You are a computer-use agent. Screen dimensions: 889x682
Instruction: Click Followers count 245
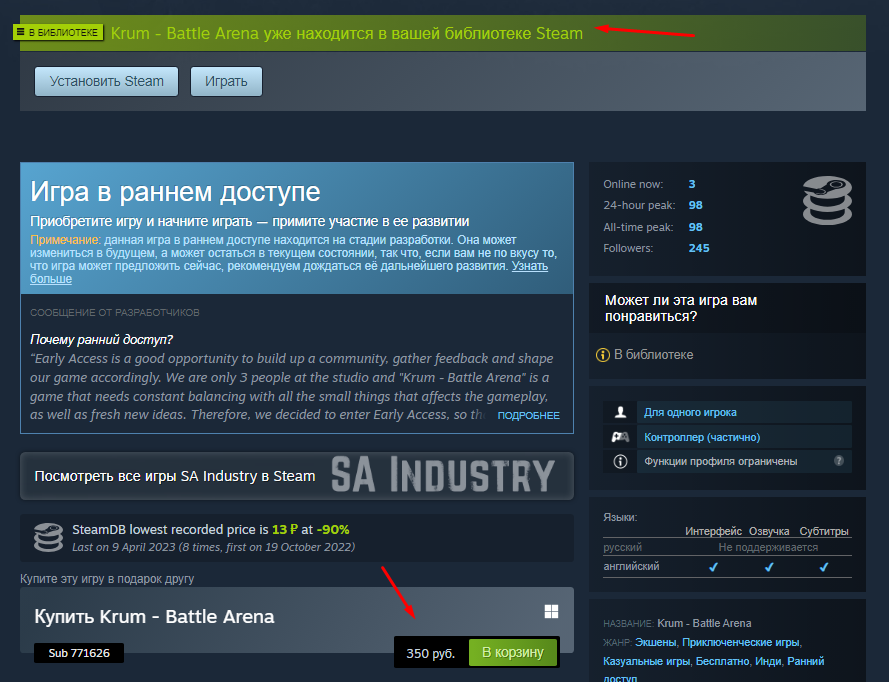point(699,248)
